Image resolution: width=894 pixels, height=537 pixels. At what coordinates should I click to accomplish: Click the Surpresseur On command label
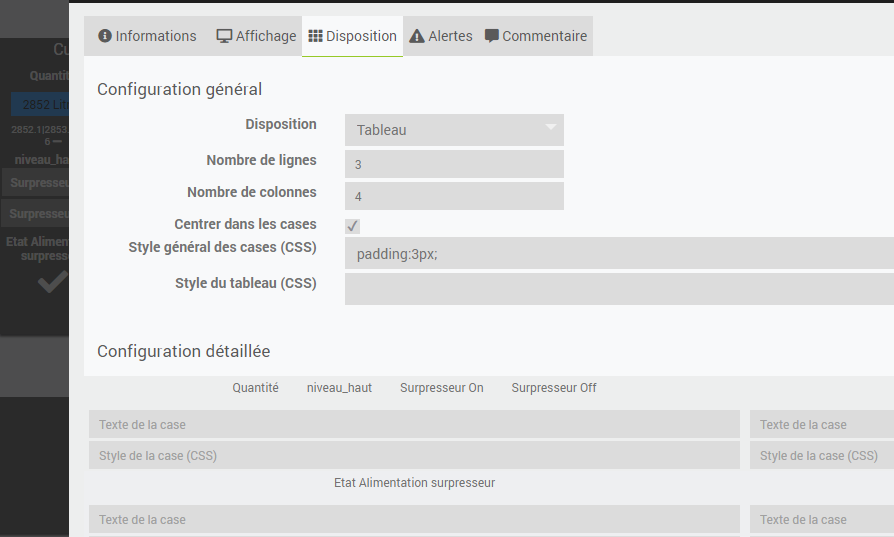441,388
